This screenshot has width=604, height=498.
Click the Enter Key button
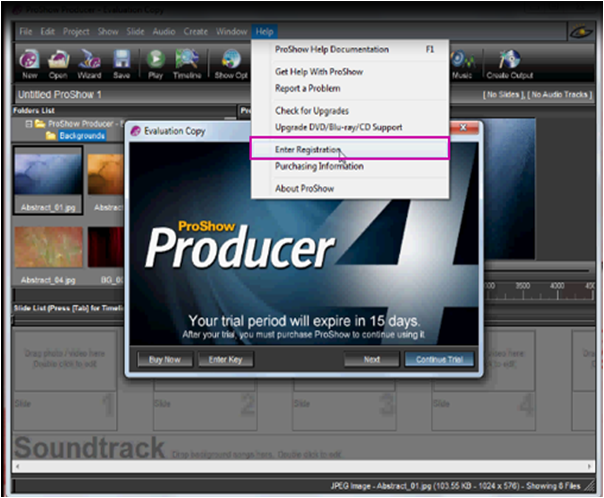click(225, 359)
